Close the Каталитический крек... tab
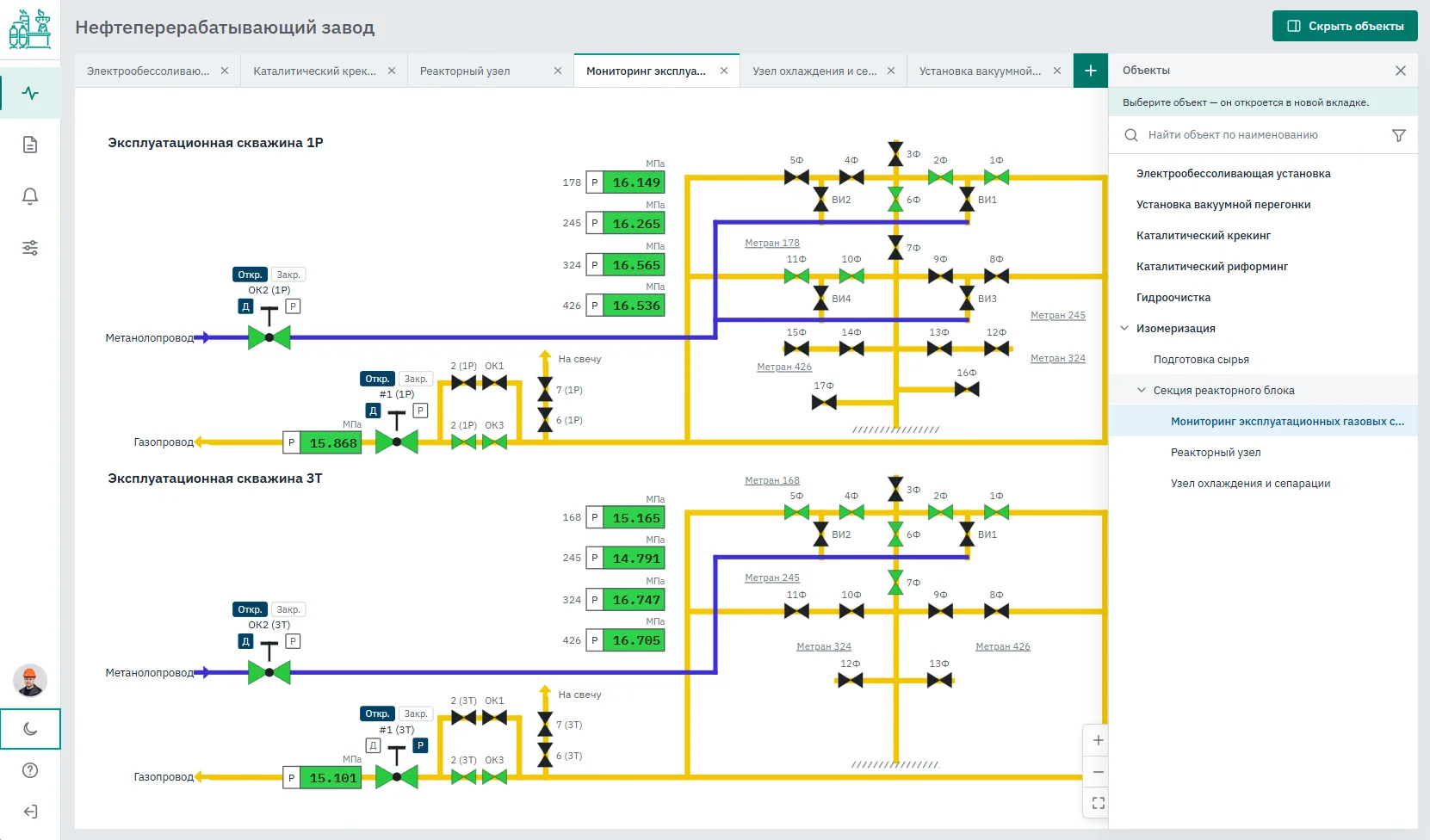This screenshot has height=840, width=1430. [x=392, y=71]
